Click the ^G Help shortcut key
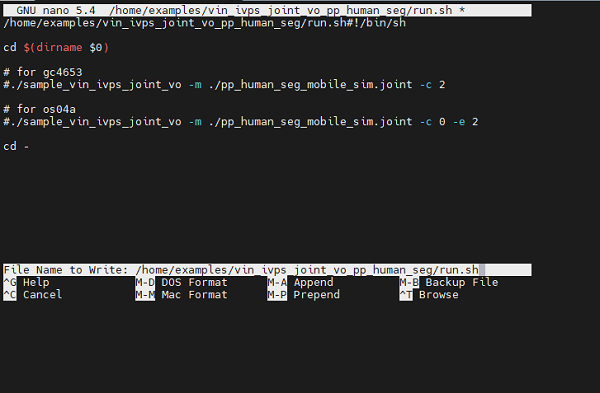Screen dimensions: 600x393 coord(10,282)
